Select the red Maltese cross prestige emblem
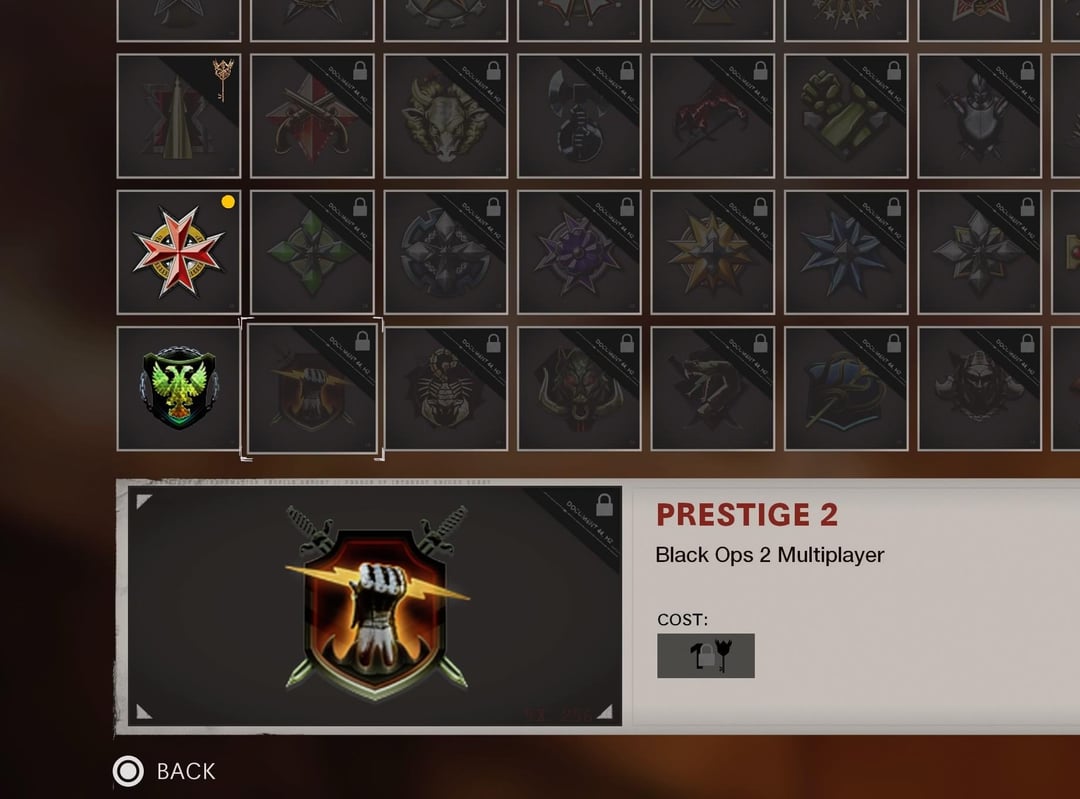 tap(179, 252)
